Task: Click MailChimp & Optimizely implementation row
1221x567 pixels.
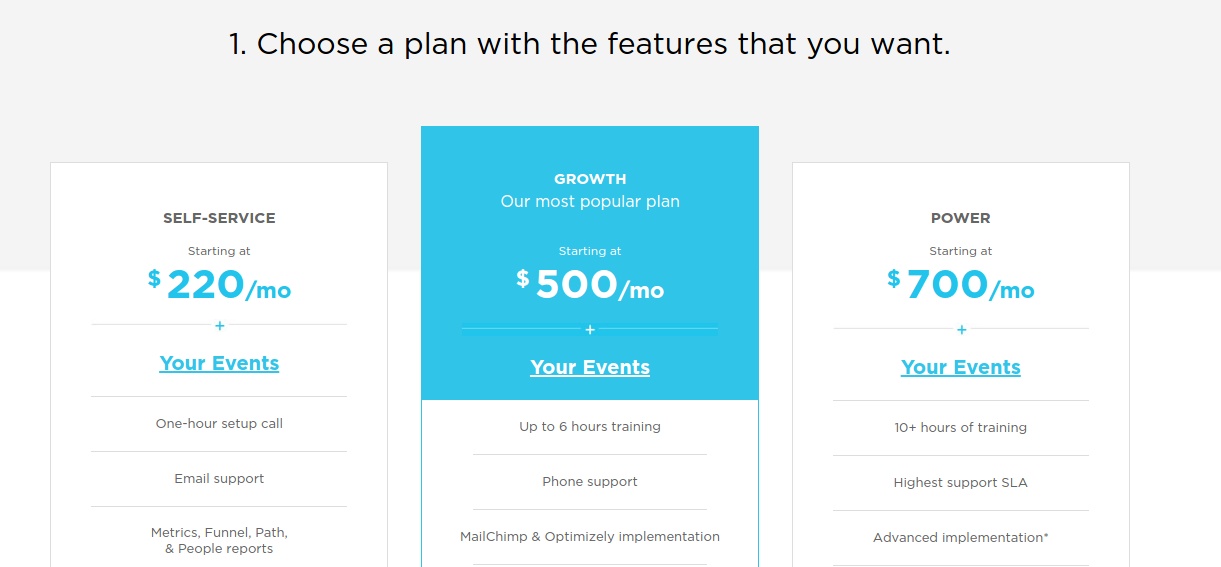Action: click(590, 537)
